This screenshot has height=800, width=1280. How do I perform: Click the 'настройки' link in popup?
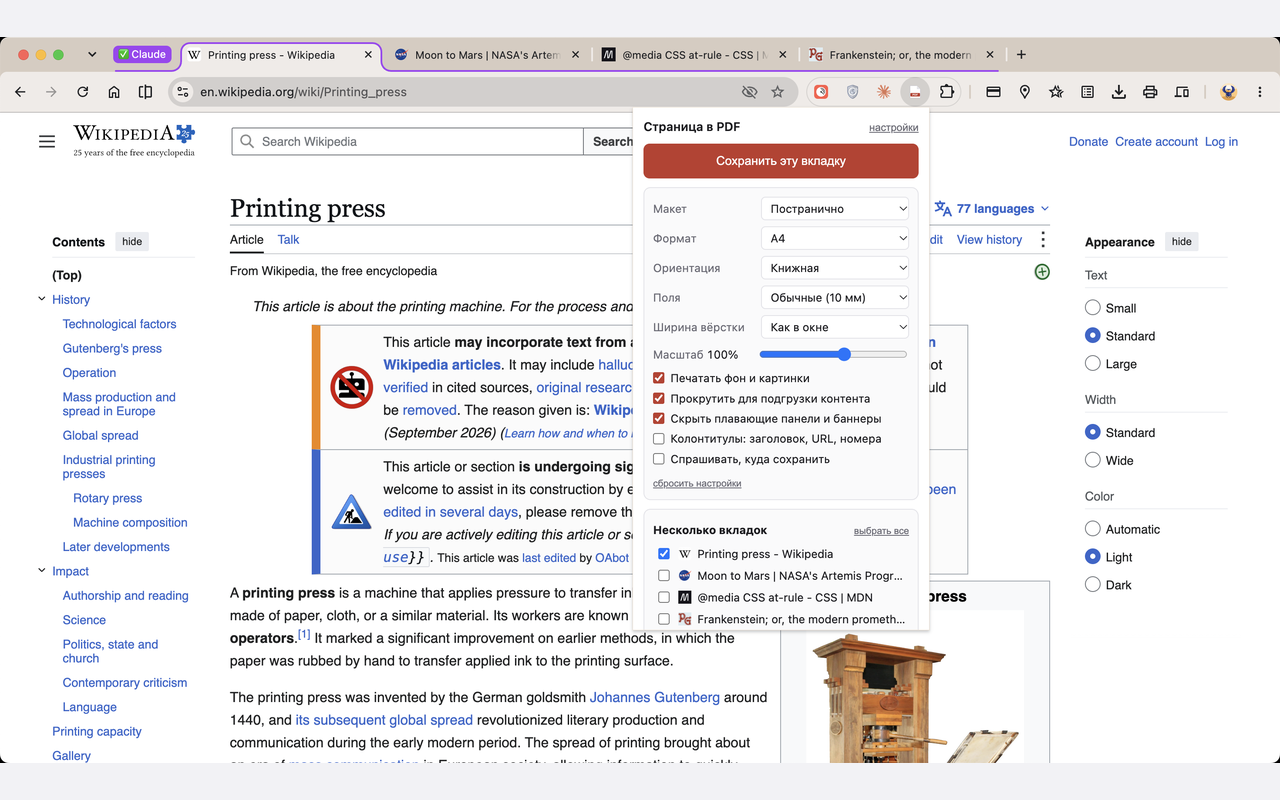point(893,128)
